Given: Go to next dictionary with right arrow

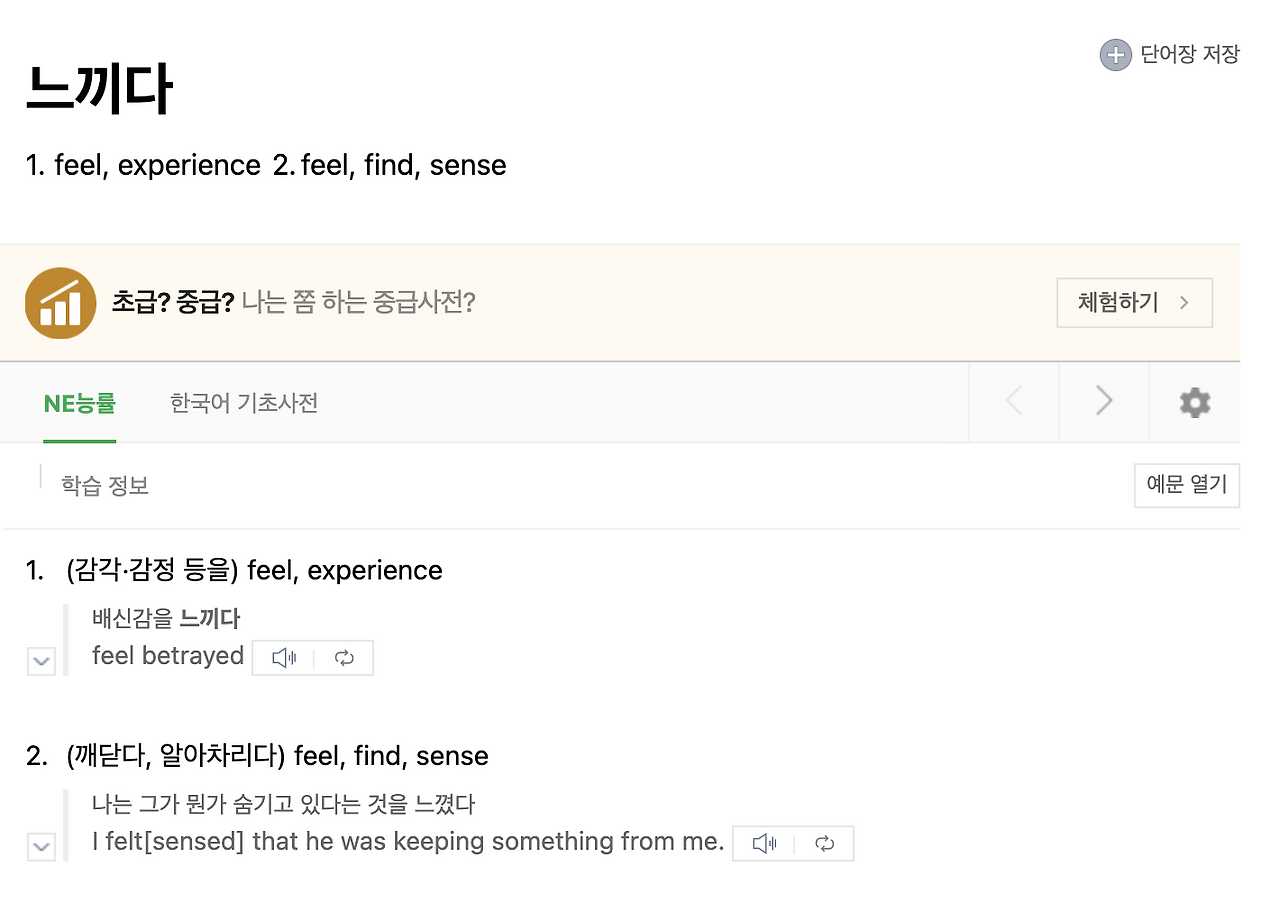Looking at the screenshot, I should (1104, 402).
